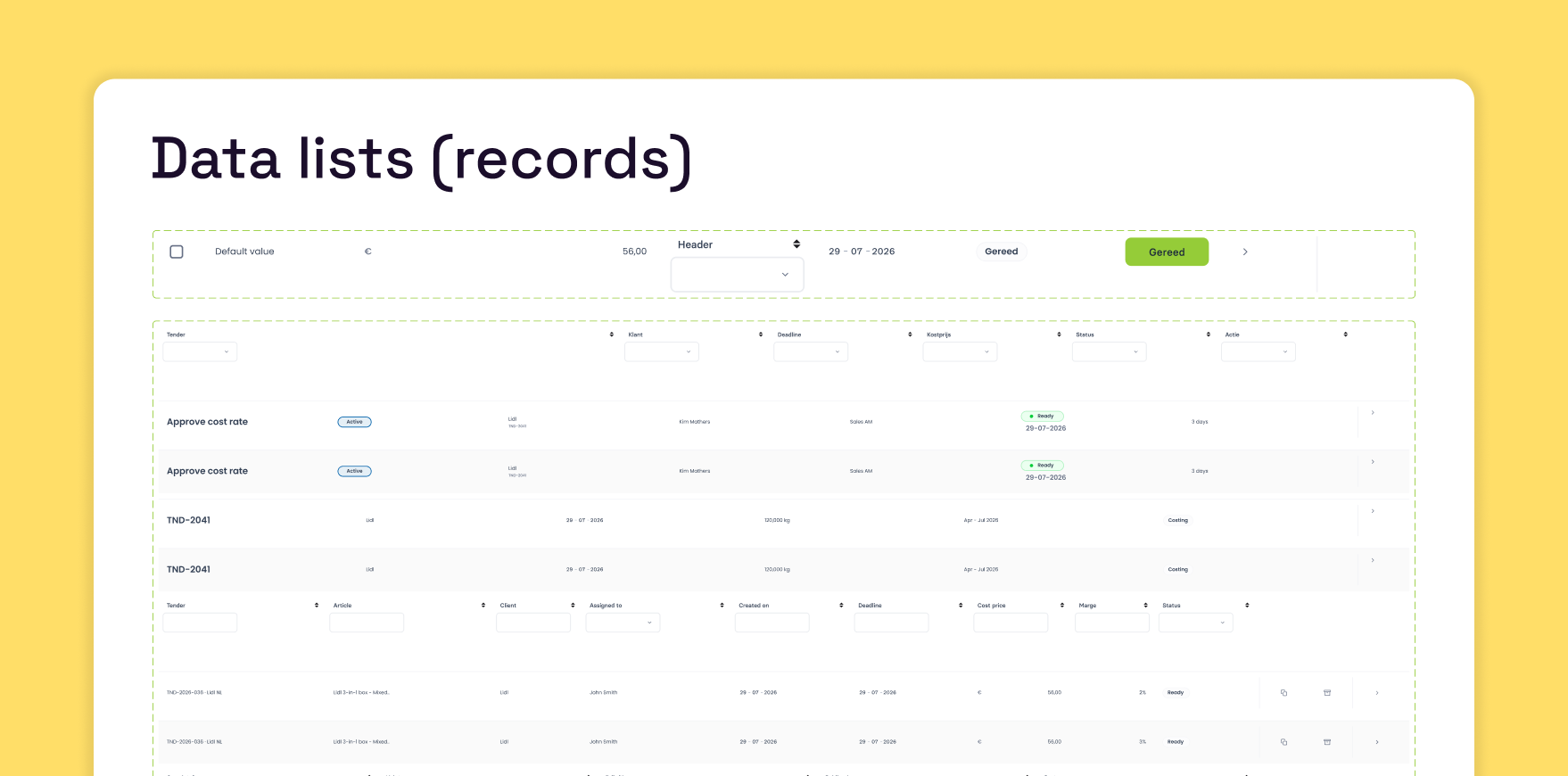This screenshot has height=776, width=1568.
Task: Open the Actie filter dropdown
Action: tap(1258, 351)
